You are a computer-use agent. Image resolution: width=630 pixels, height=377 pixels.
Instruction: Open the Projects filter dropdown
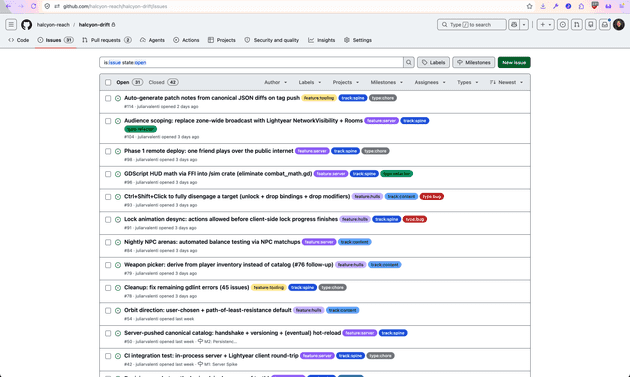[x=346, y=82]
